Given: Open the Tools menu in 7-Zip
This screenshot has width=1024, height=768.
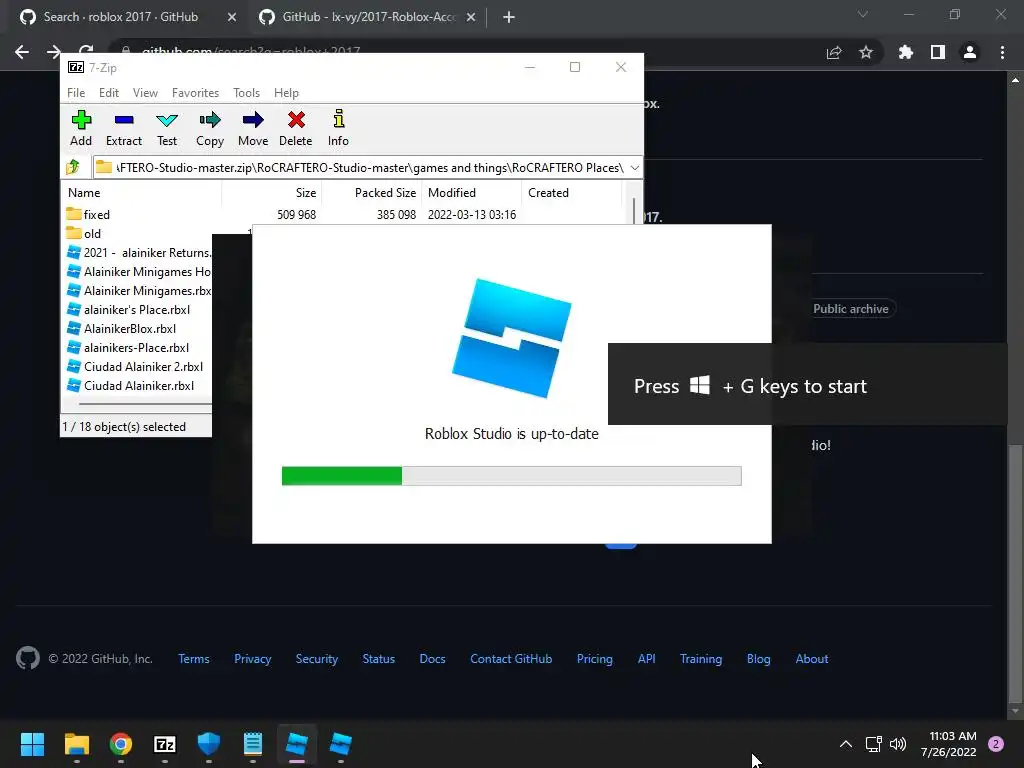Looking at the screenshot, I should point(246,93).
